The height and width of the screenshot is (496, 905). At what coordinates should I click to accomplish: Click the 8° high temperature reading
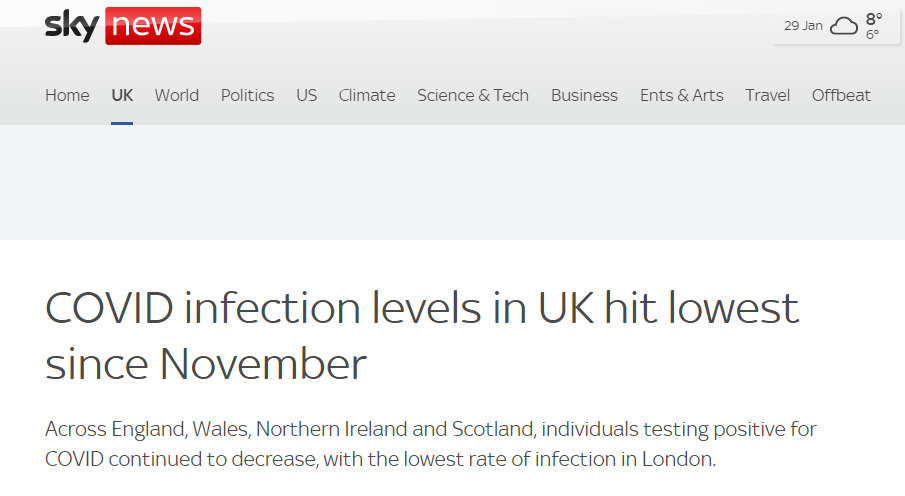point(874,19)
